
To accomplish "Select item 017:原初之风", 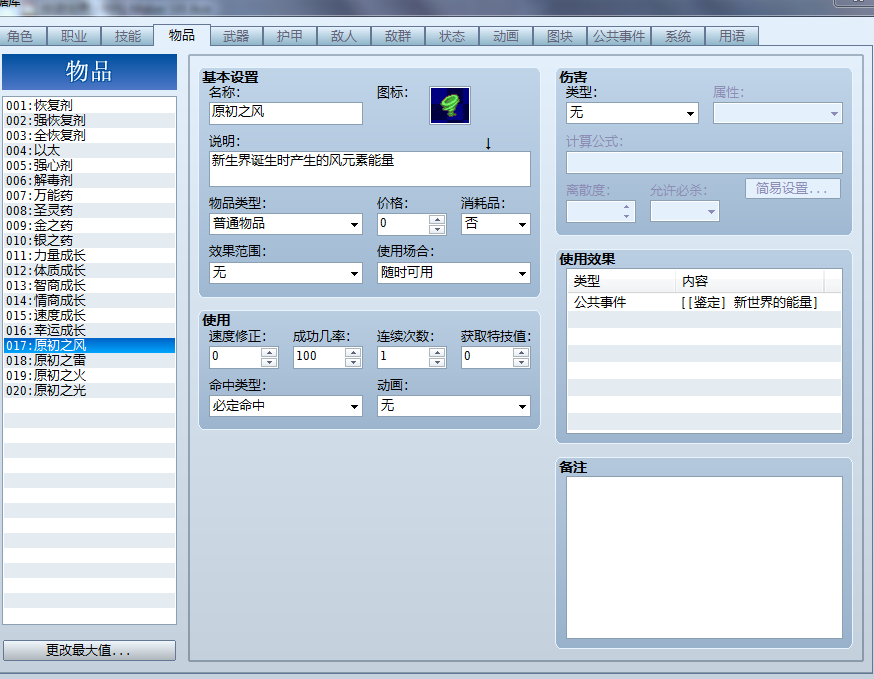I will (89, 346).
